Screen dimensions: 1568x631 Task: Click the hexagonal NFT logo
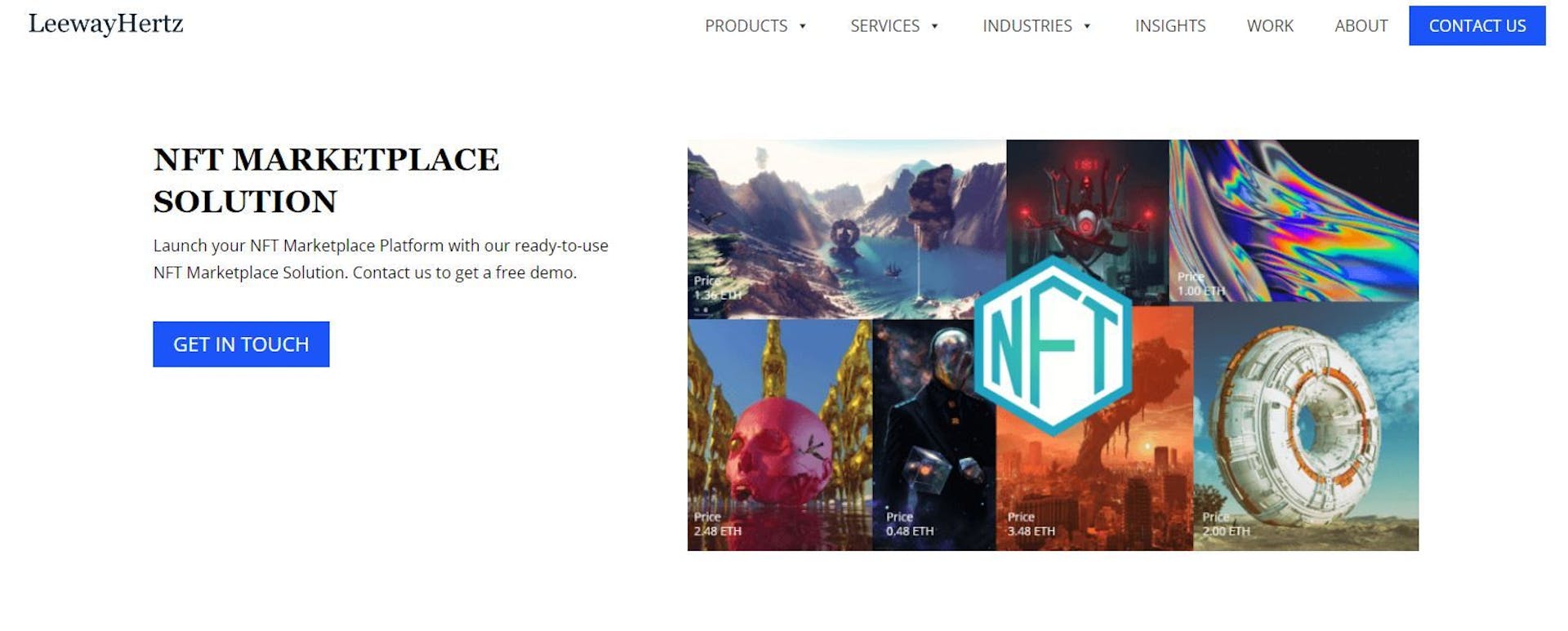pos(1053,346)
